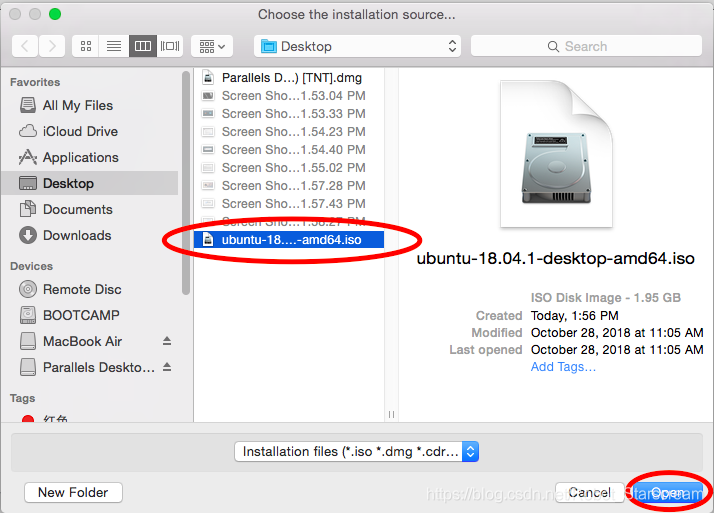This screenshot has height=513, width=714.
Task: Select ubuntu-18....-amd64.iso file
Action: point(289,239)
